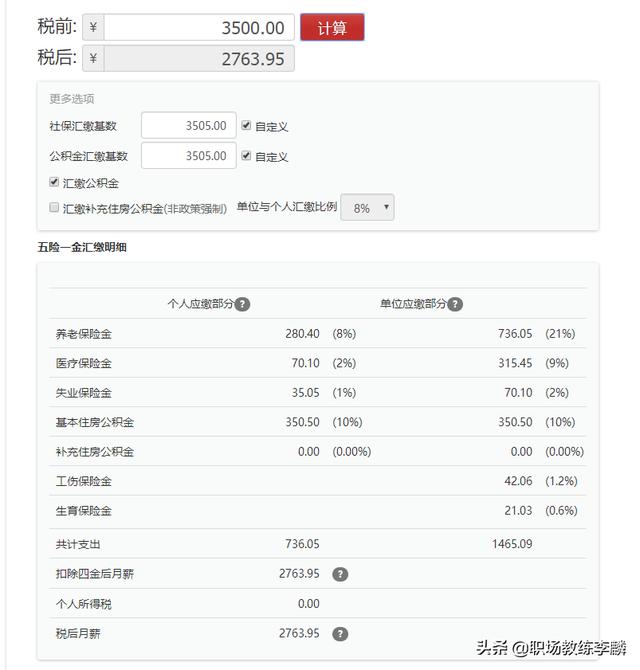
Task: Click help icon in 扣除四金后月薪 row
Action: tap(340, 574)
